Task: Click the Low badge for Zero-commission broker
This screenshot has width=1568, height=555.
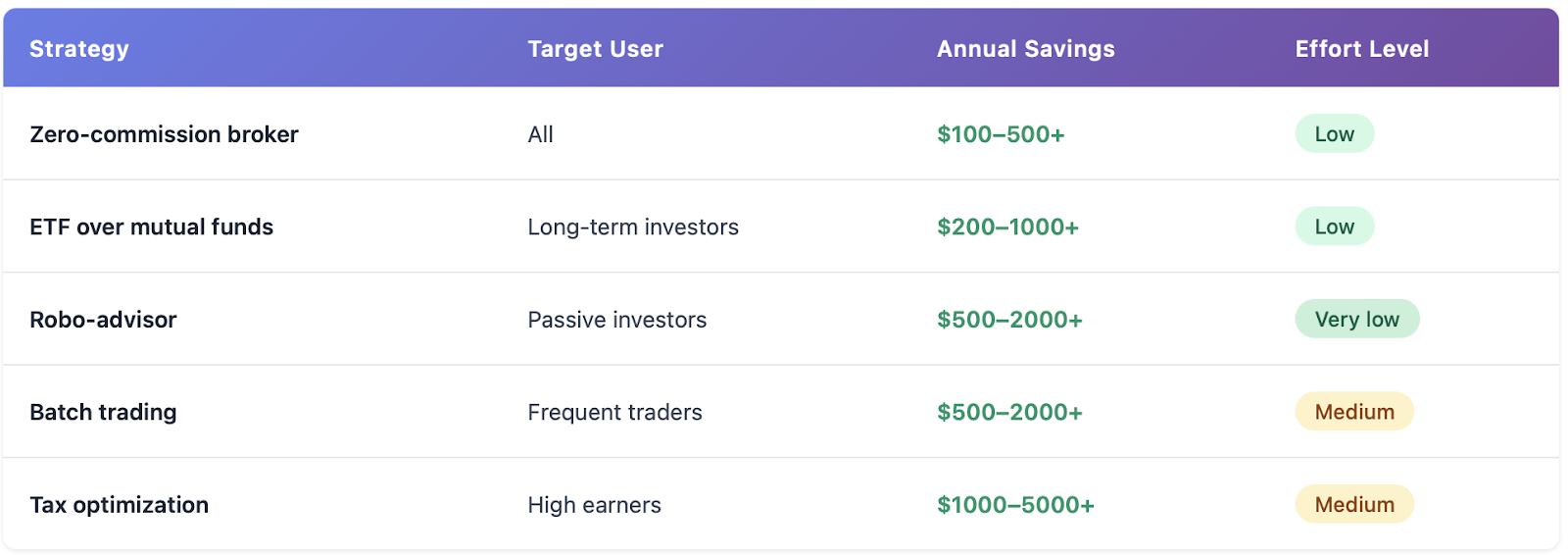Action: pos(1334,134)
